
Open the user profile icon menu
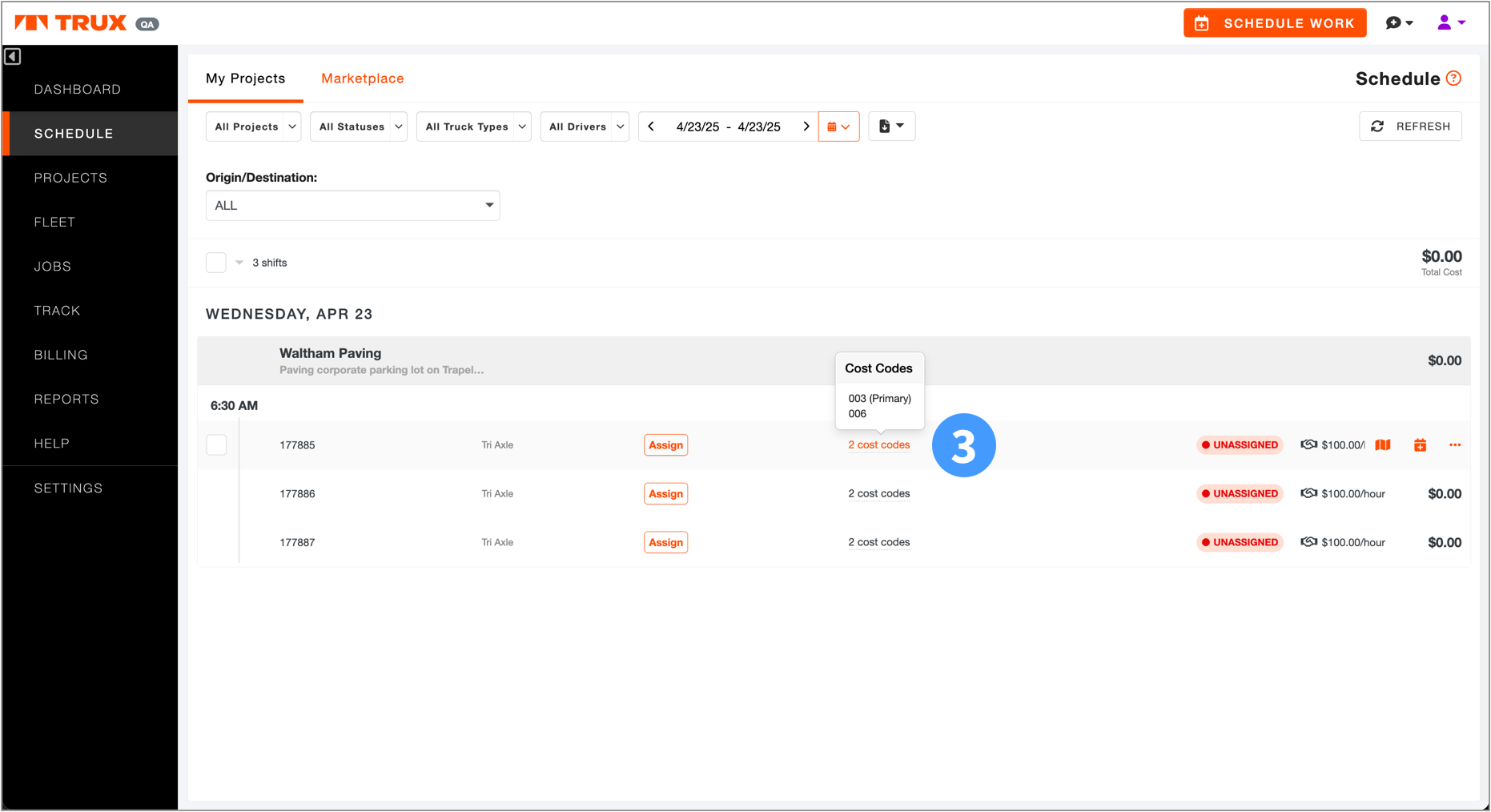(x=1450, y=23)
